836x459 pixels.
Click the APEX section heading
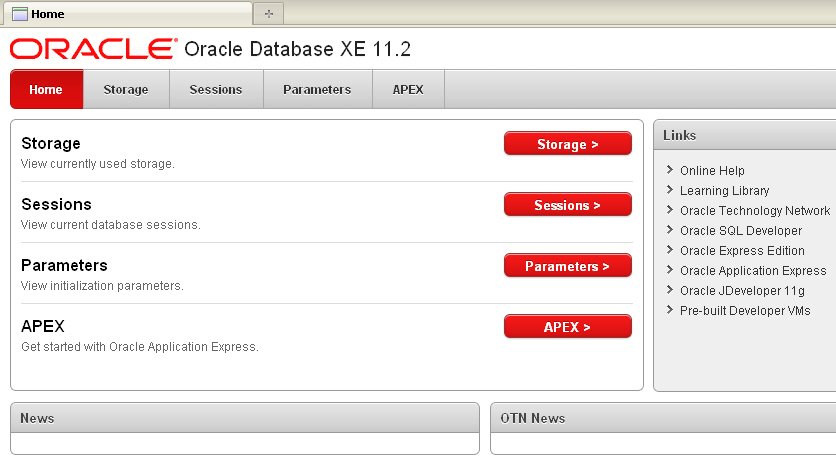(x=43, y=326)
